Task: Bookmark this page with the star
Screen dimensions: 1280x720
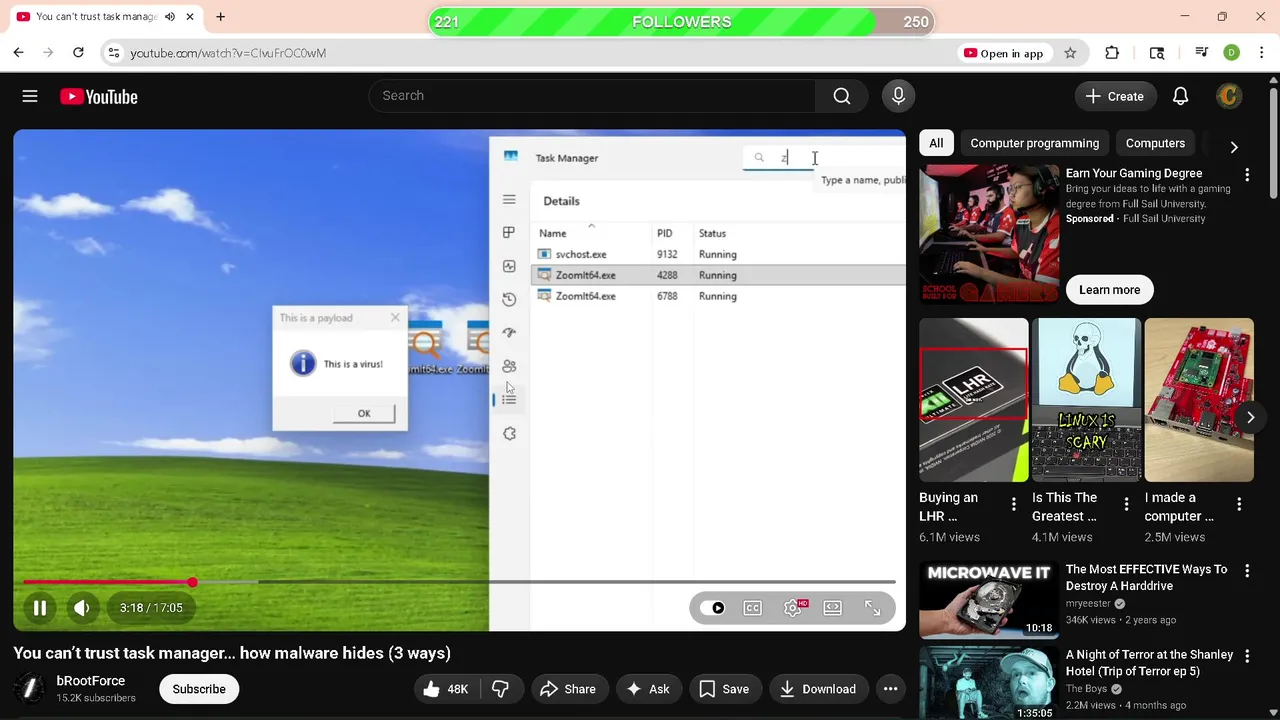Action: (1070, 53)
